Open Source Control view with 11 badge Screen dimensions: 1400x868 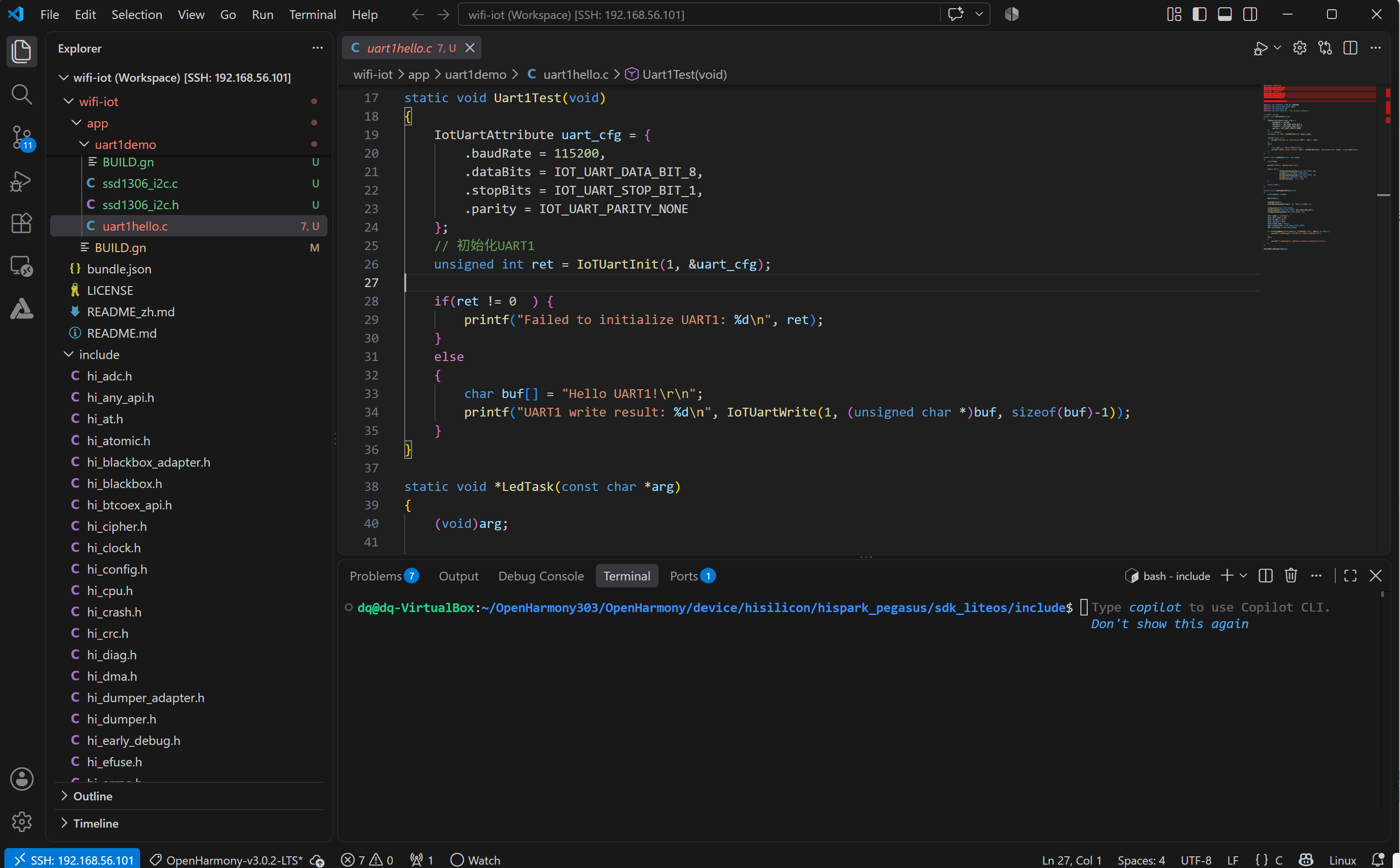pos(21,138)
